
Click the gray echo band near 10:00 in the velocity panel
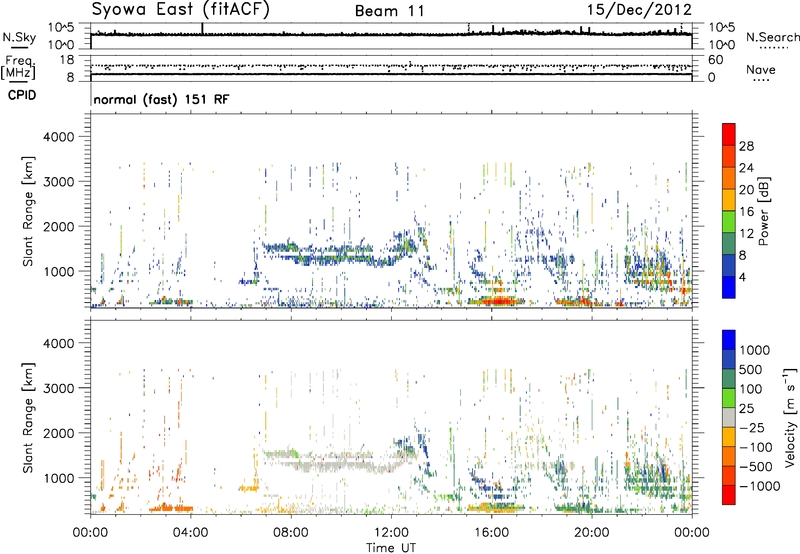(339, 463)
